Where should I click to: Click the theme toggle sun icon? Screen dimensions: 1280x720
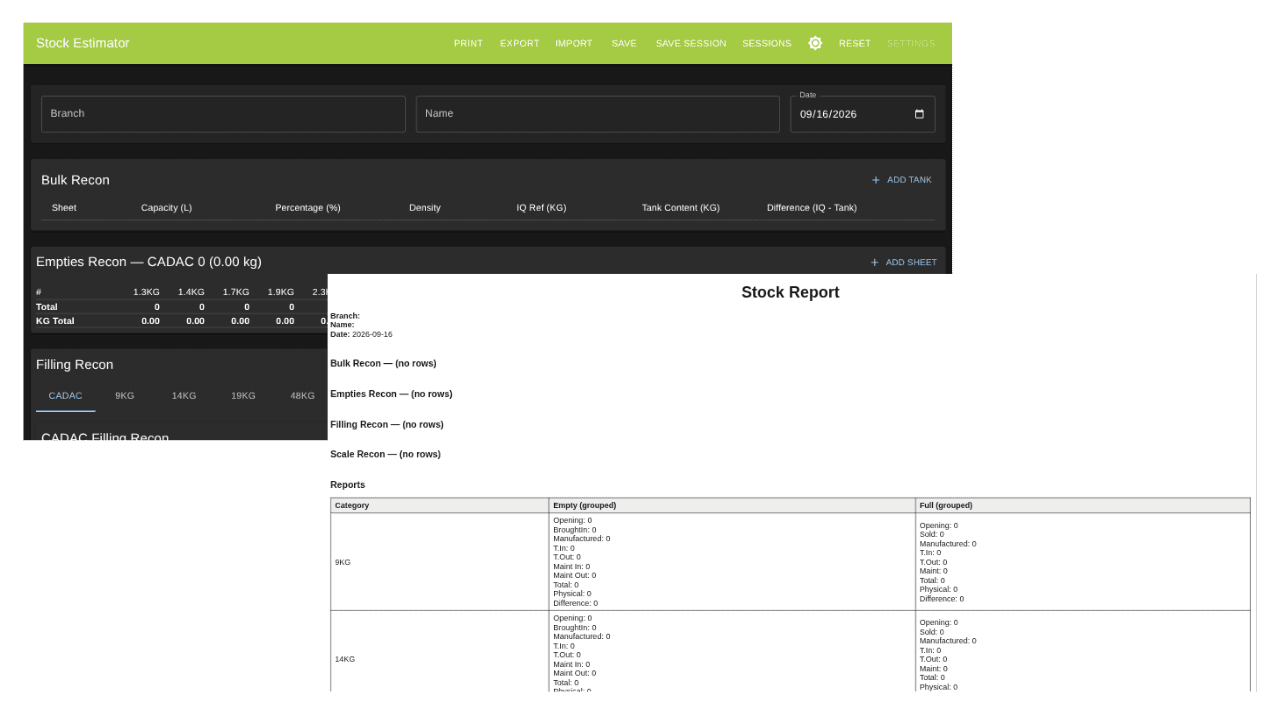(815, 43)
